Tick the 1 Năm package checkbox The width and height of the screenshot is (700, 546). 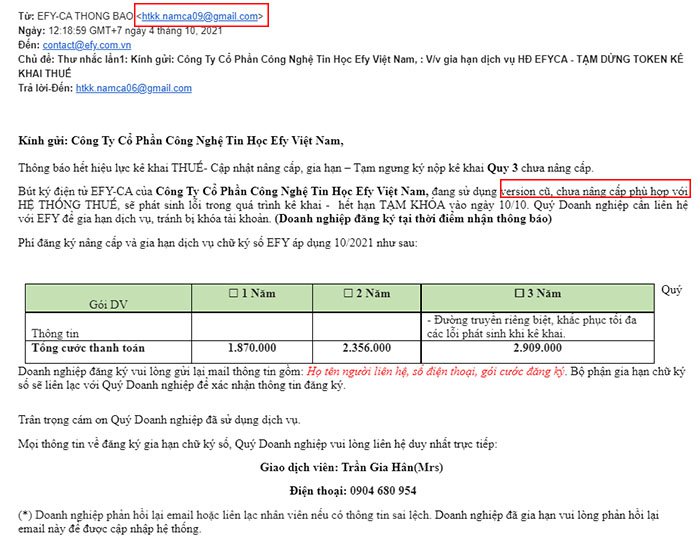[x=233, y=293]
